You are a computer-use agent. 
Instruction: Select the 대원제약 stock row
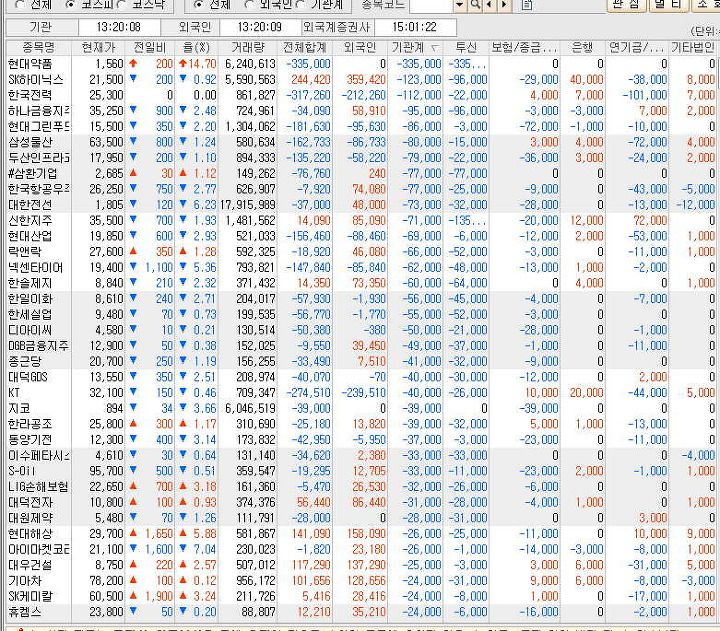click(360, 518)
